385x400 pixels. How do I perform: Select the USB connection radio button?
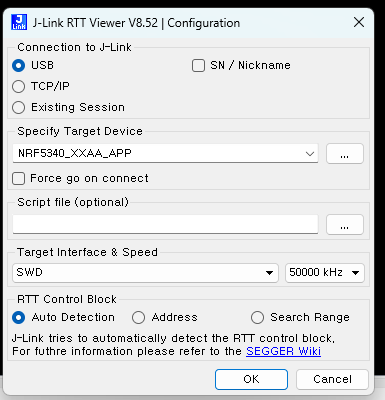click(x=18, y=65)
